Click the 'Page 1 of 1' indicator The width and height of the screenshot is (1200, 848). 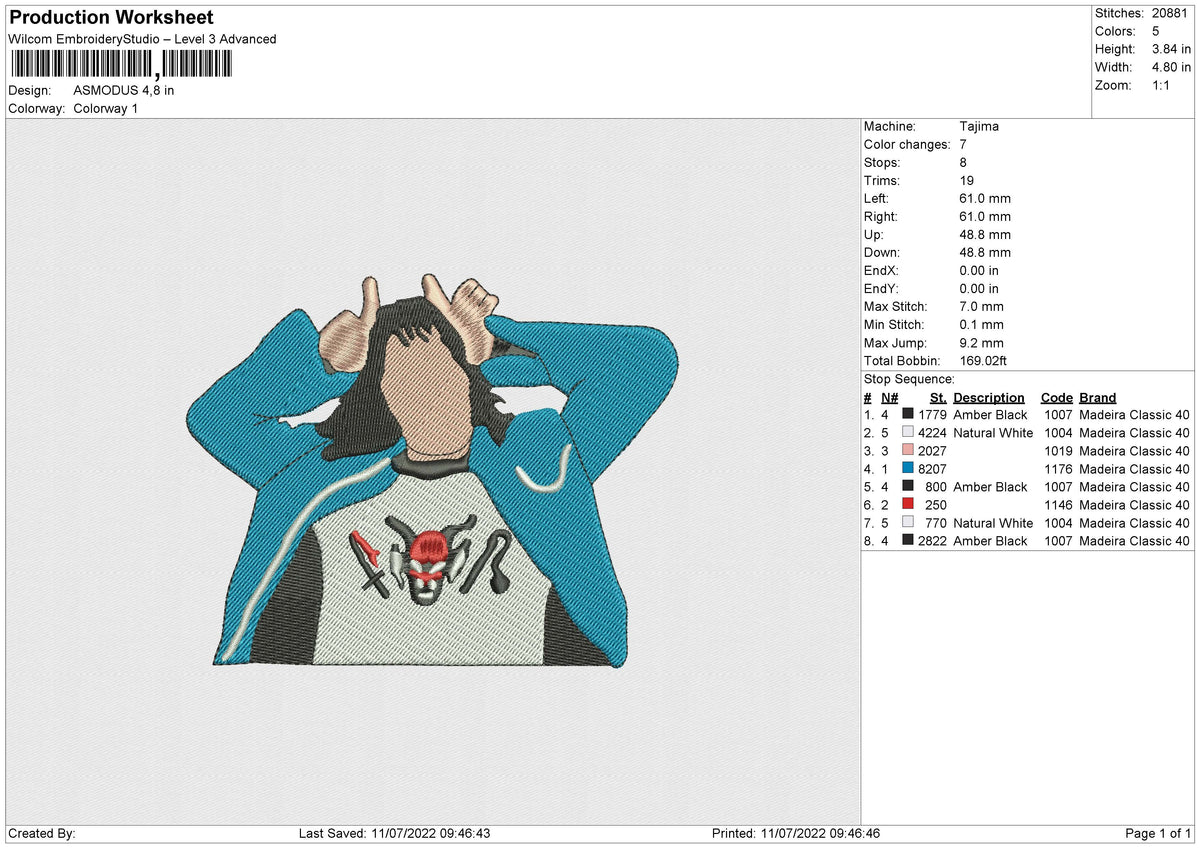click(x=1158, y=834)
